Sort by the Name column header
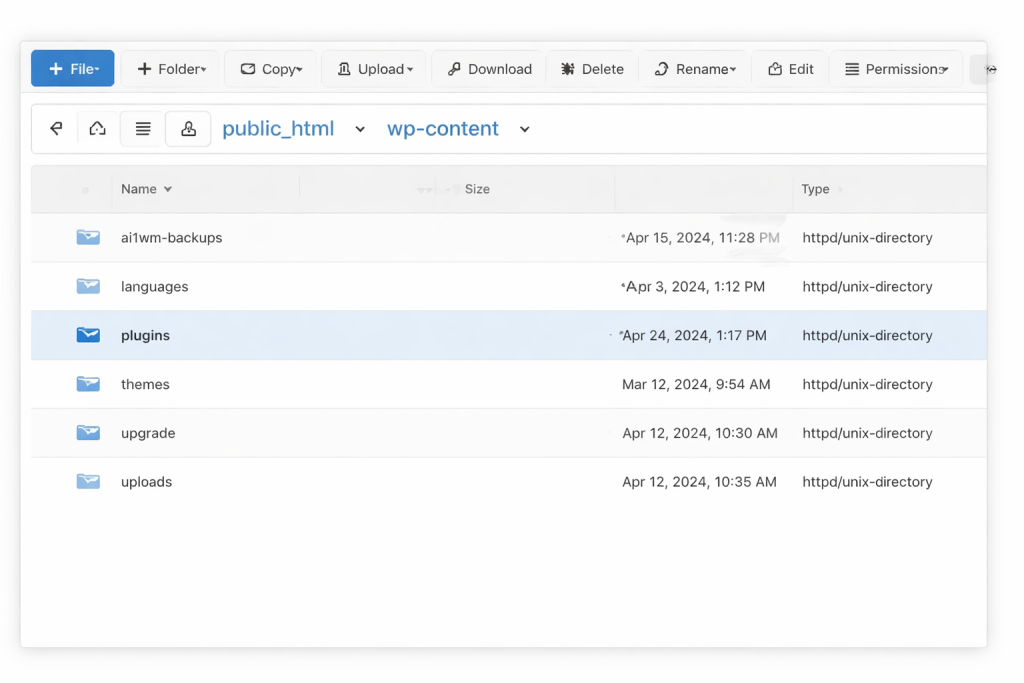 146,189
